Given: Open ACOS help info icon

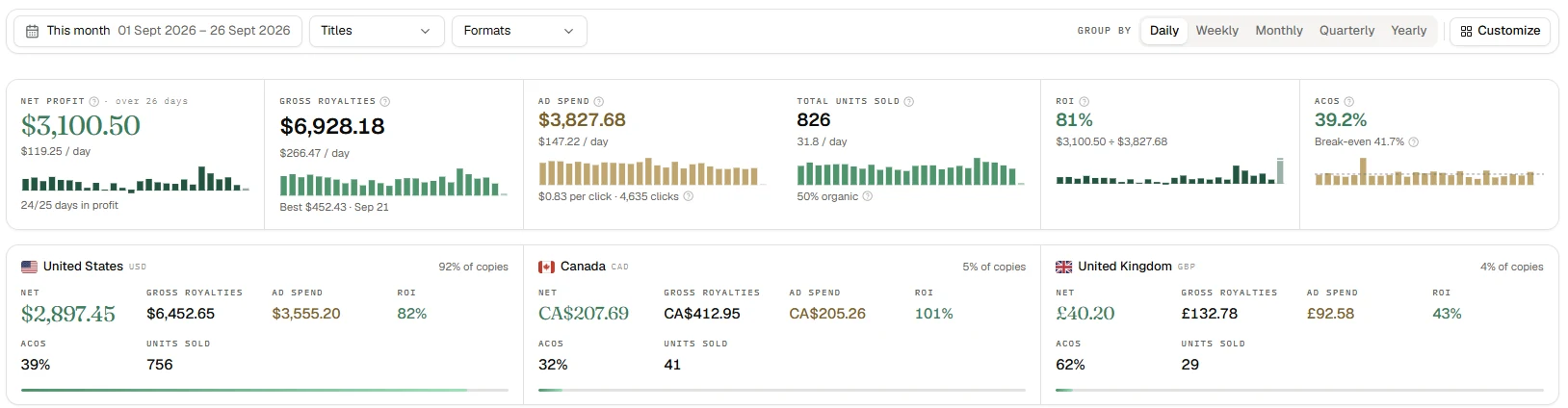Looking at the screenshot, I should [1349, 101].
